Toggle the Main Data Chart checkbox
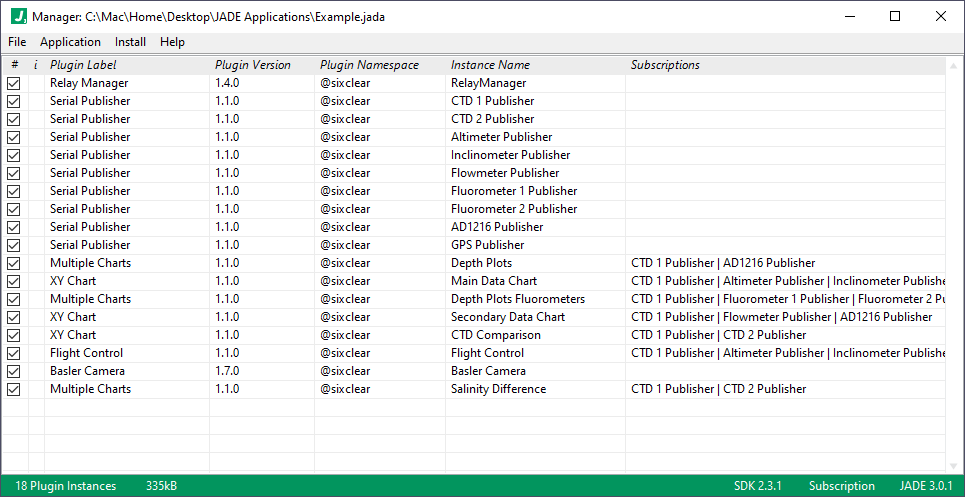The height and width of the screenshot is (497, 965). 14,281
